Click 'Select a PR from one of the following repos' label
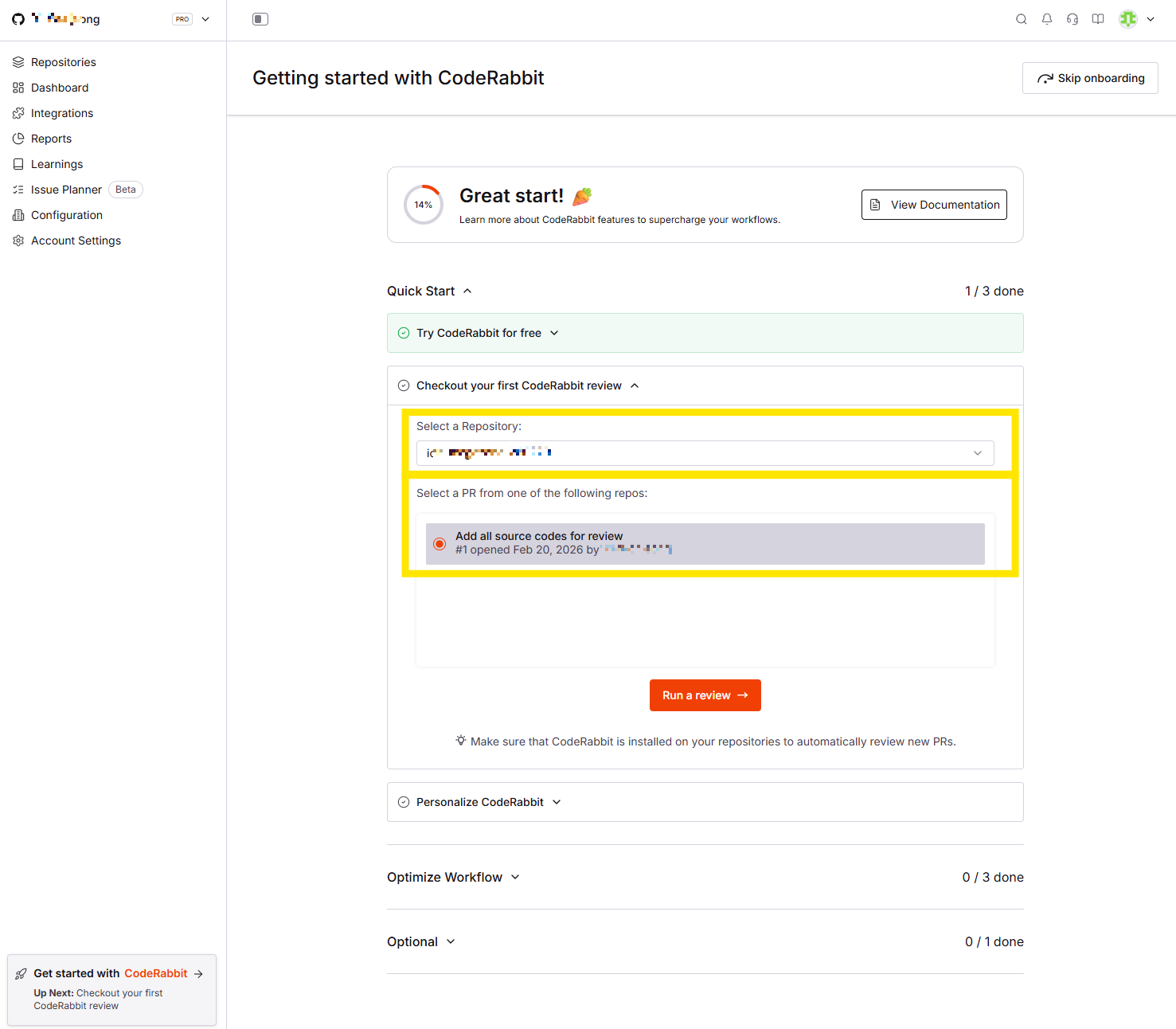Image resolution: width=1176 pixels, height=1029 pixels. click(532, 493)
